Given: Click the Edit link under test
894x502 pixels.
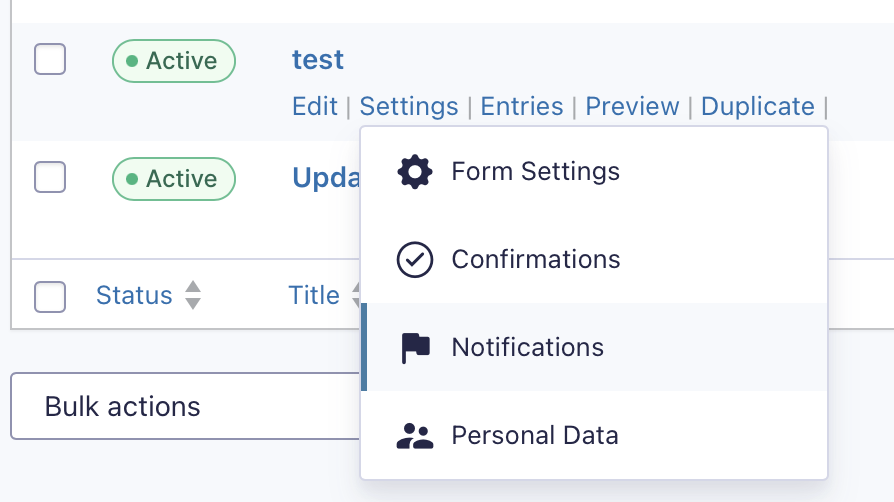Looking at the screenshot, I should click(x=315, y=106).
